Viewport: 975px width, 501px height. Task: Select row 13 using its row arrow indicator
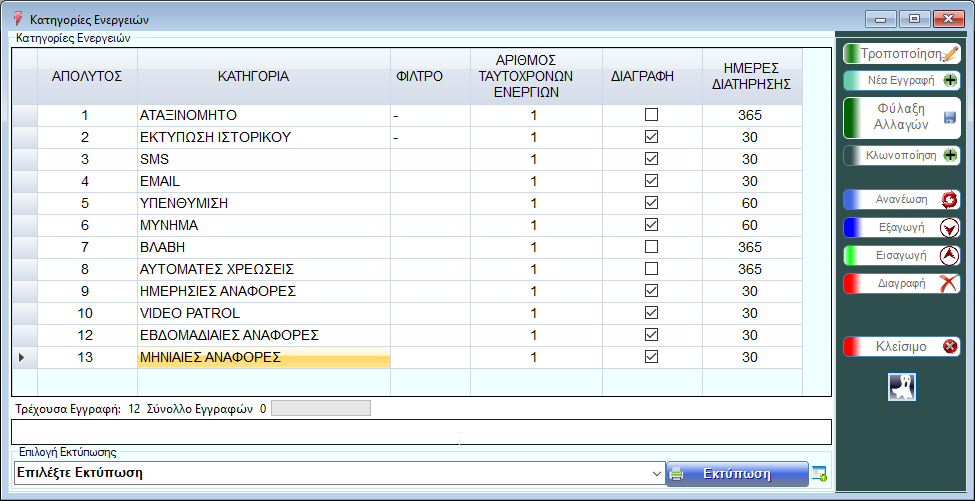(x=24, y=357)
